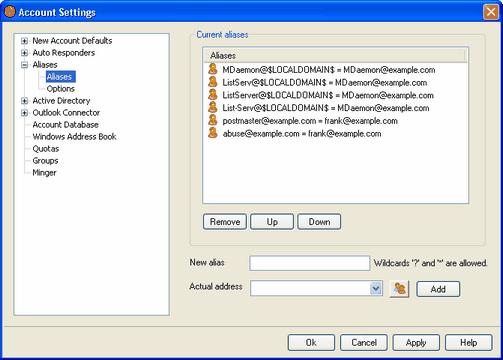Click the Apply button

coord(416,343)
